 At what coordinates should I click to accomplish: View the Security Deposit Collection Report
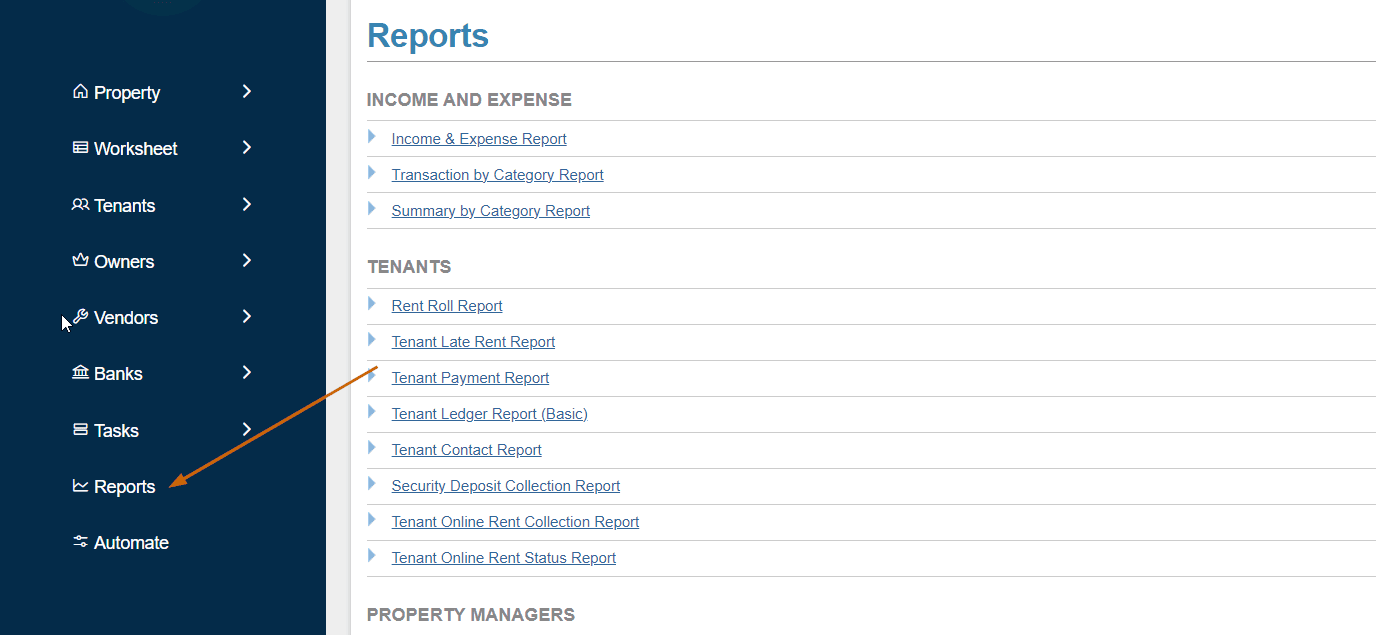coord(505,486)
